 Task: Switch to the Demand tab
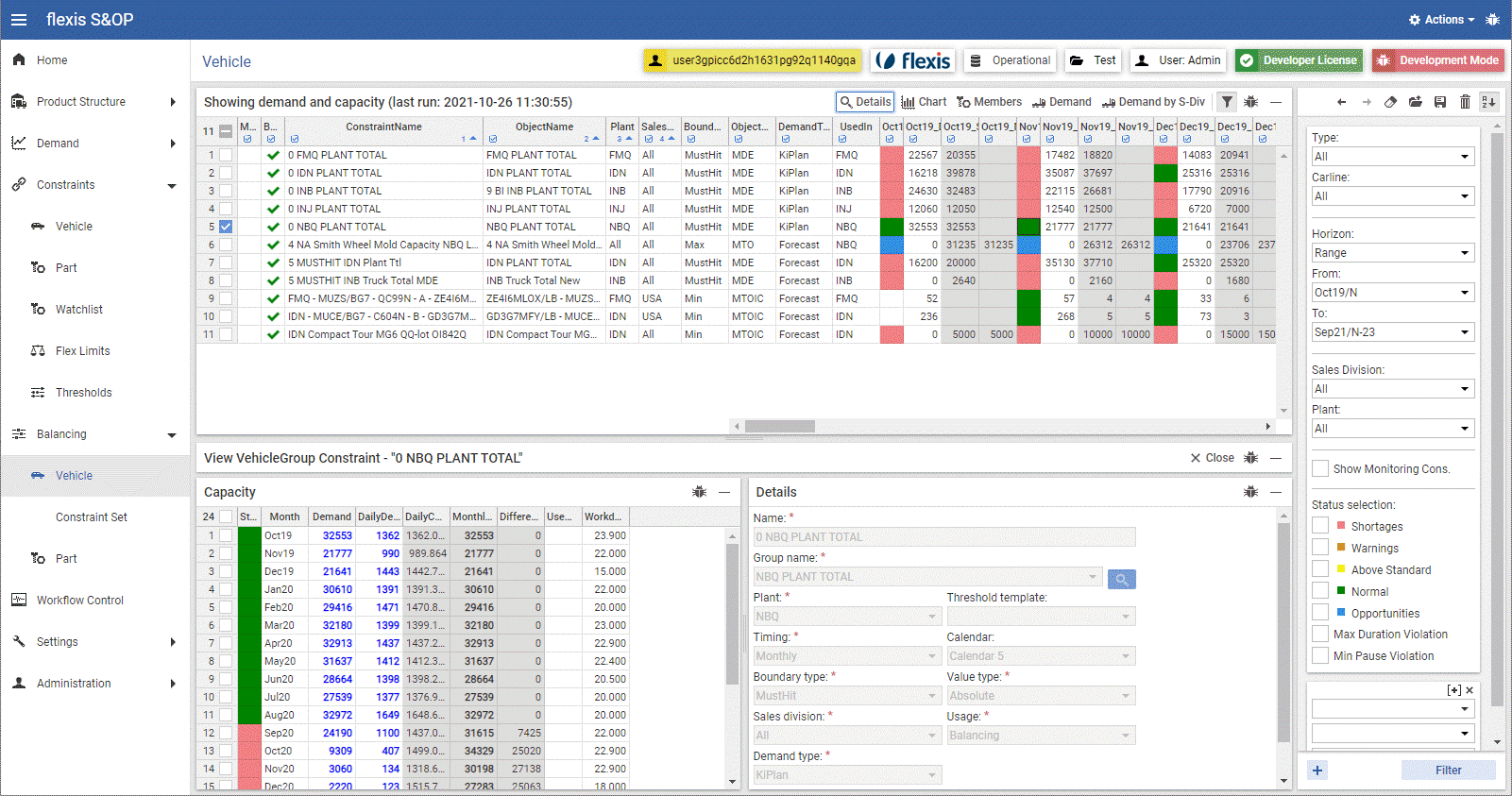pos(1062,102)
